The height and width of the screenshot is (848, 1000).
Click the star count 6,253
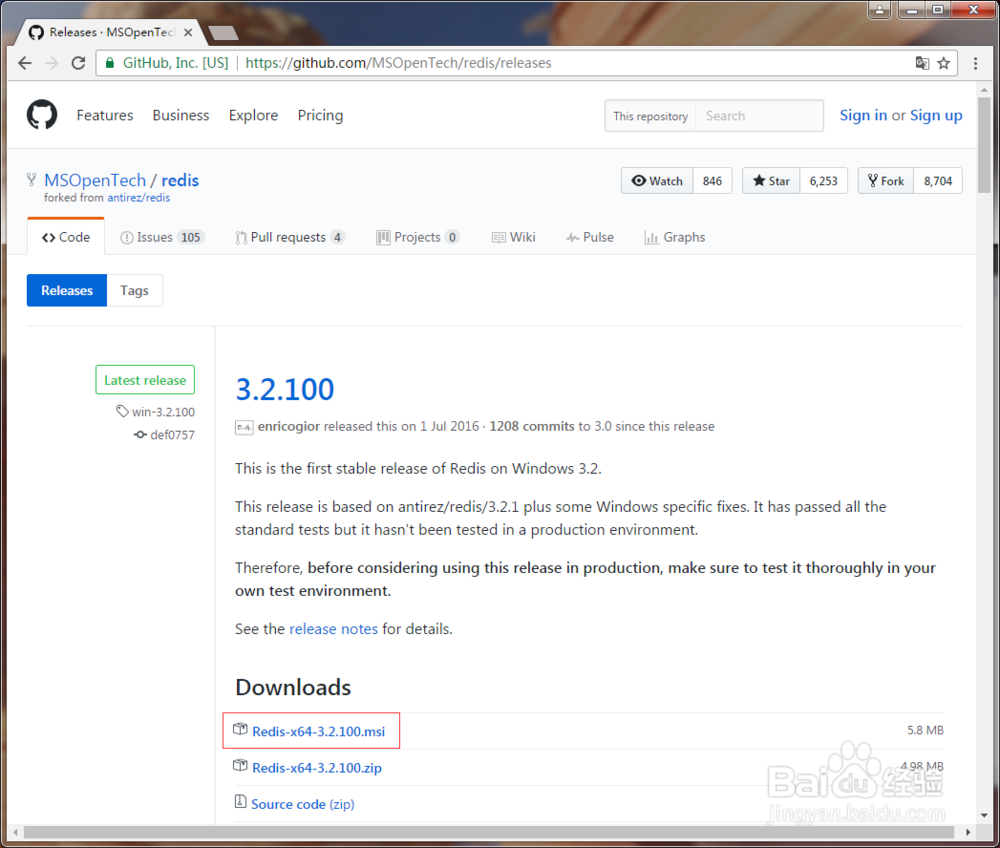pyautogui.click(x=823, y=181)
